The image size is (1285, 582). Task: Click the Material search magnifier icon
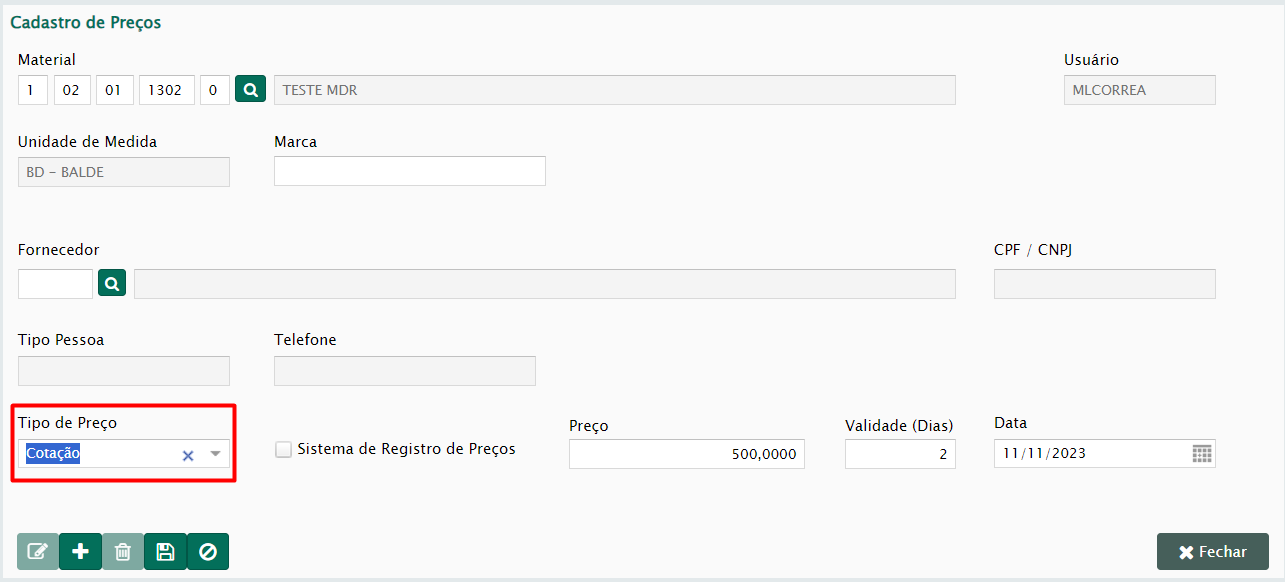pyautogui.click(x=250, y=90)
